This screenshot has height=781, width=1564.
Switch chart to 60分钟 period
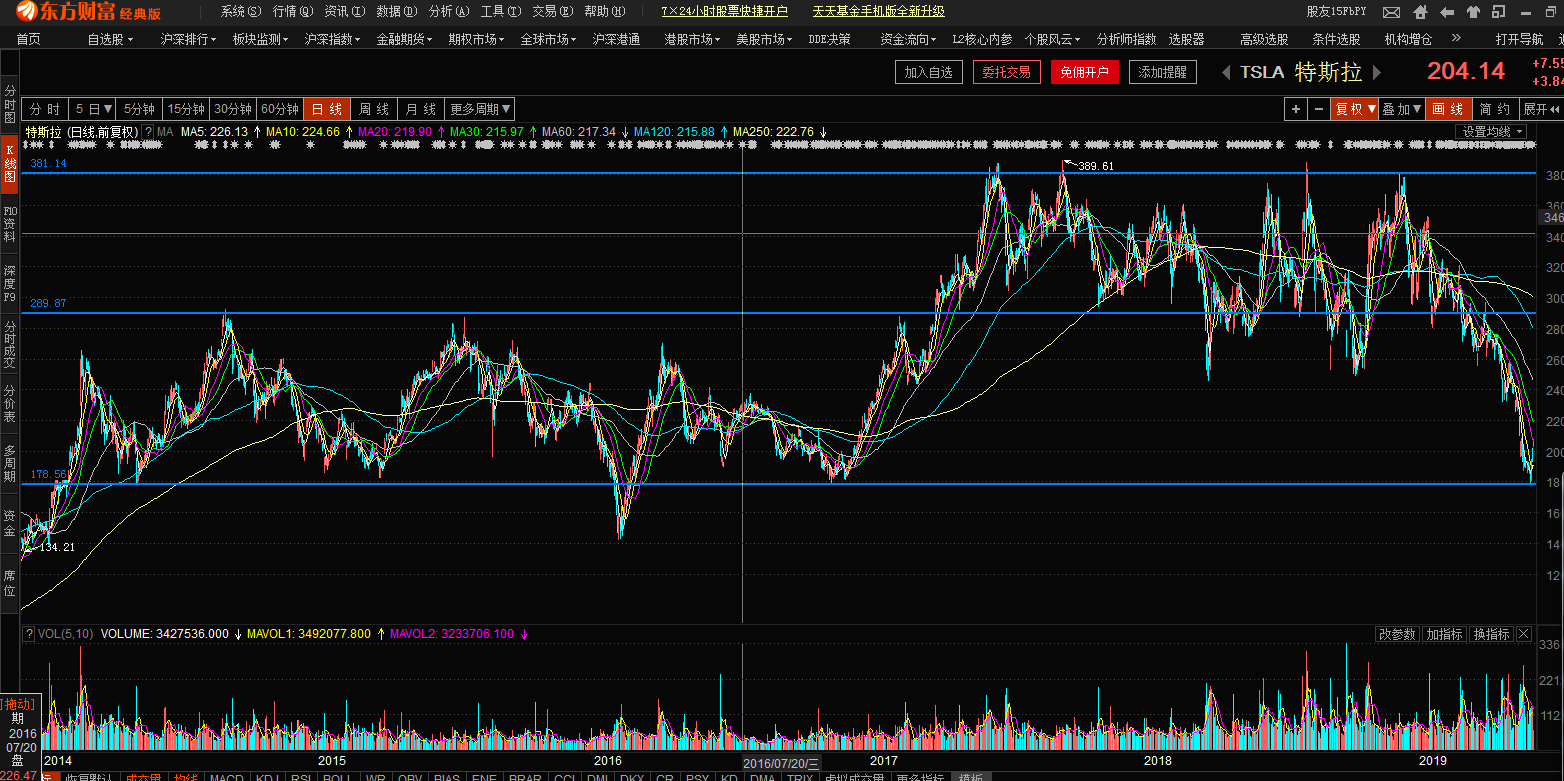pyautogui.click(x=280, y=109)
